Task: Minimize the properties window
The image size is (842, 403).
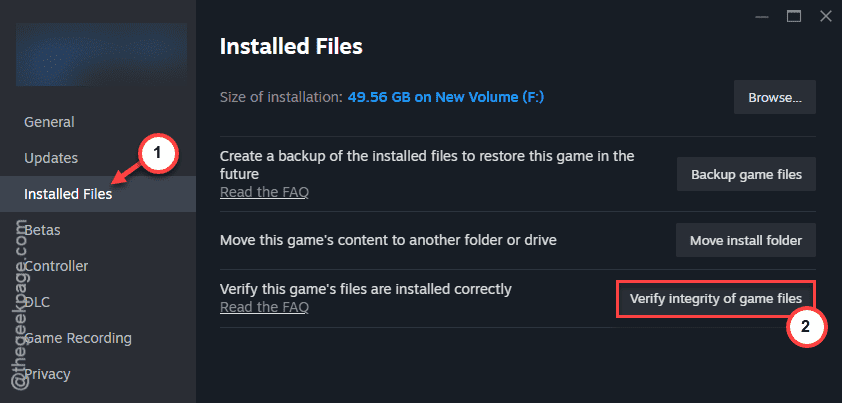Action: [x=761, y=17]
